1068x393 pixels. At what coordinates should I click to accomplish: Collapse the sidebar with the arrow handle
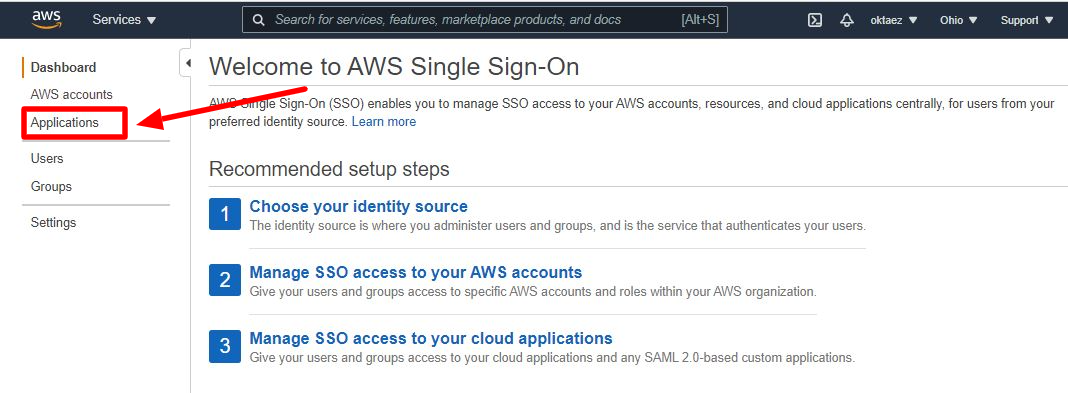(187, 63)
